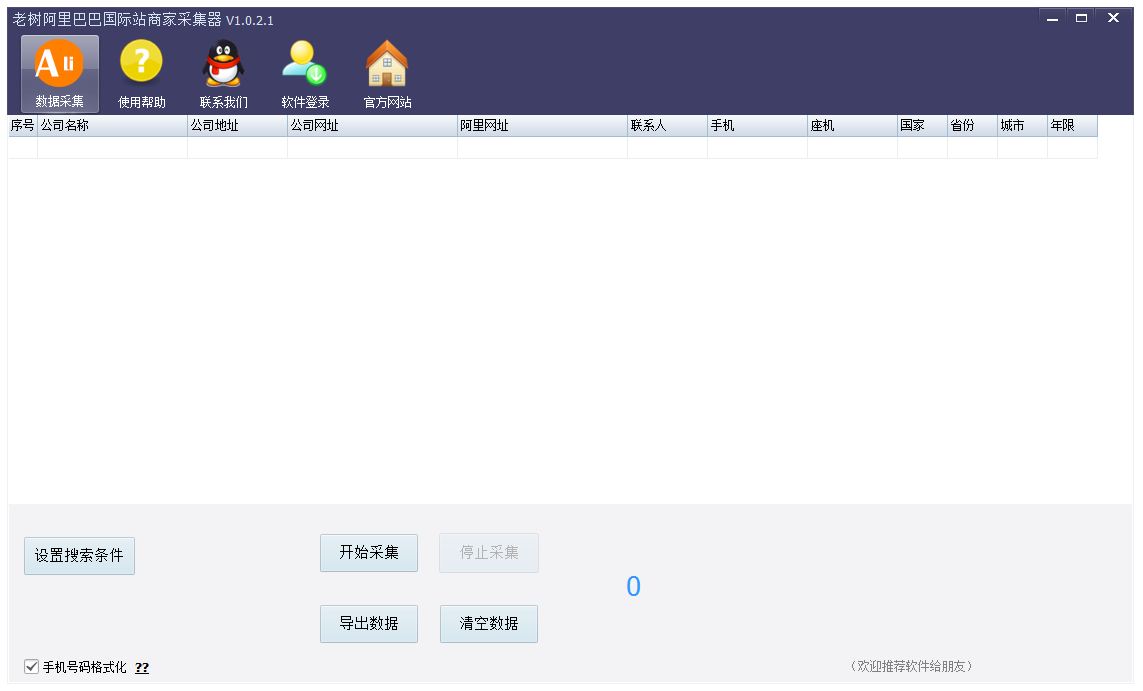Export results using 导出数据 button
The image size is (1143, 691).
point(369,624)
